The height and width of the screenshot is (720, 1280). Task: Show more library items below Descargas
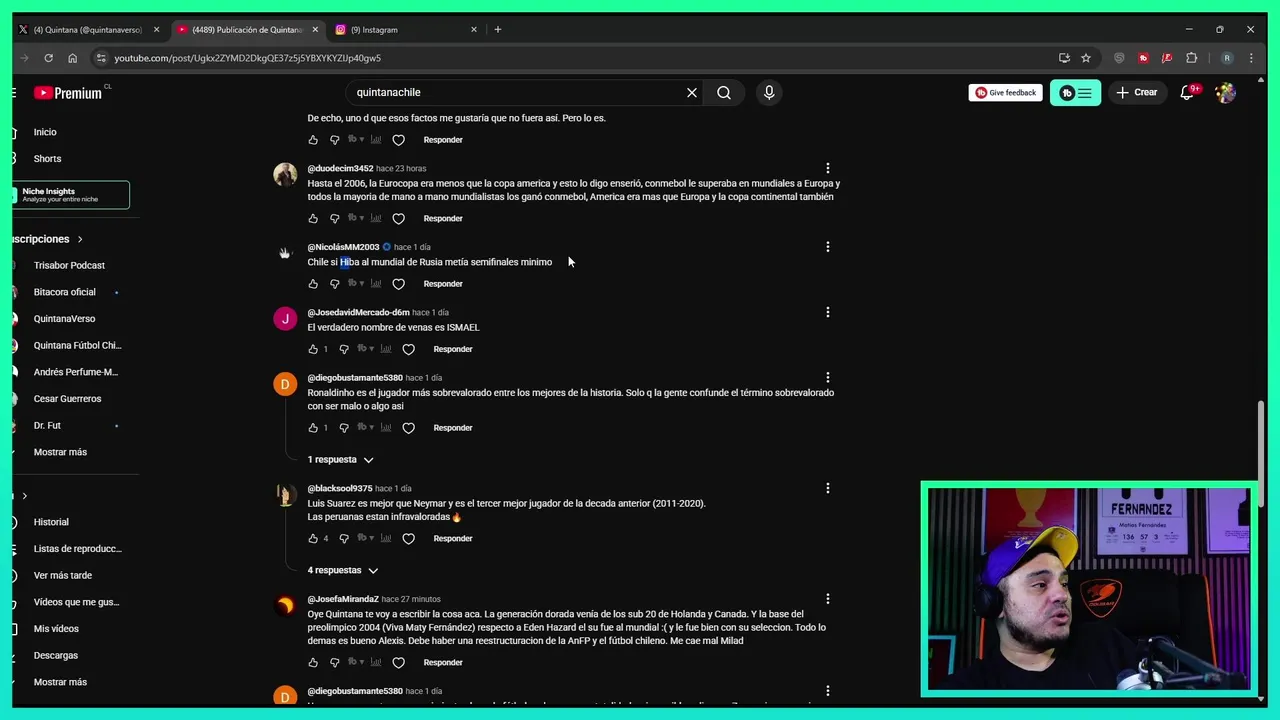60,682
